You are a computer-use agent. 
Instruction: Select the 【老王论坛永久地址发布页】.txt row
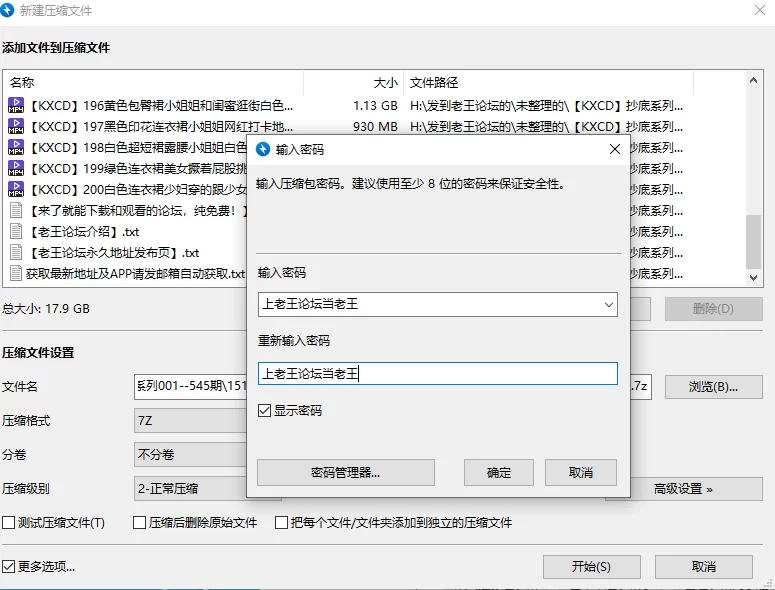pos(125,253)
